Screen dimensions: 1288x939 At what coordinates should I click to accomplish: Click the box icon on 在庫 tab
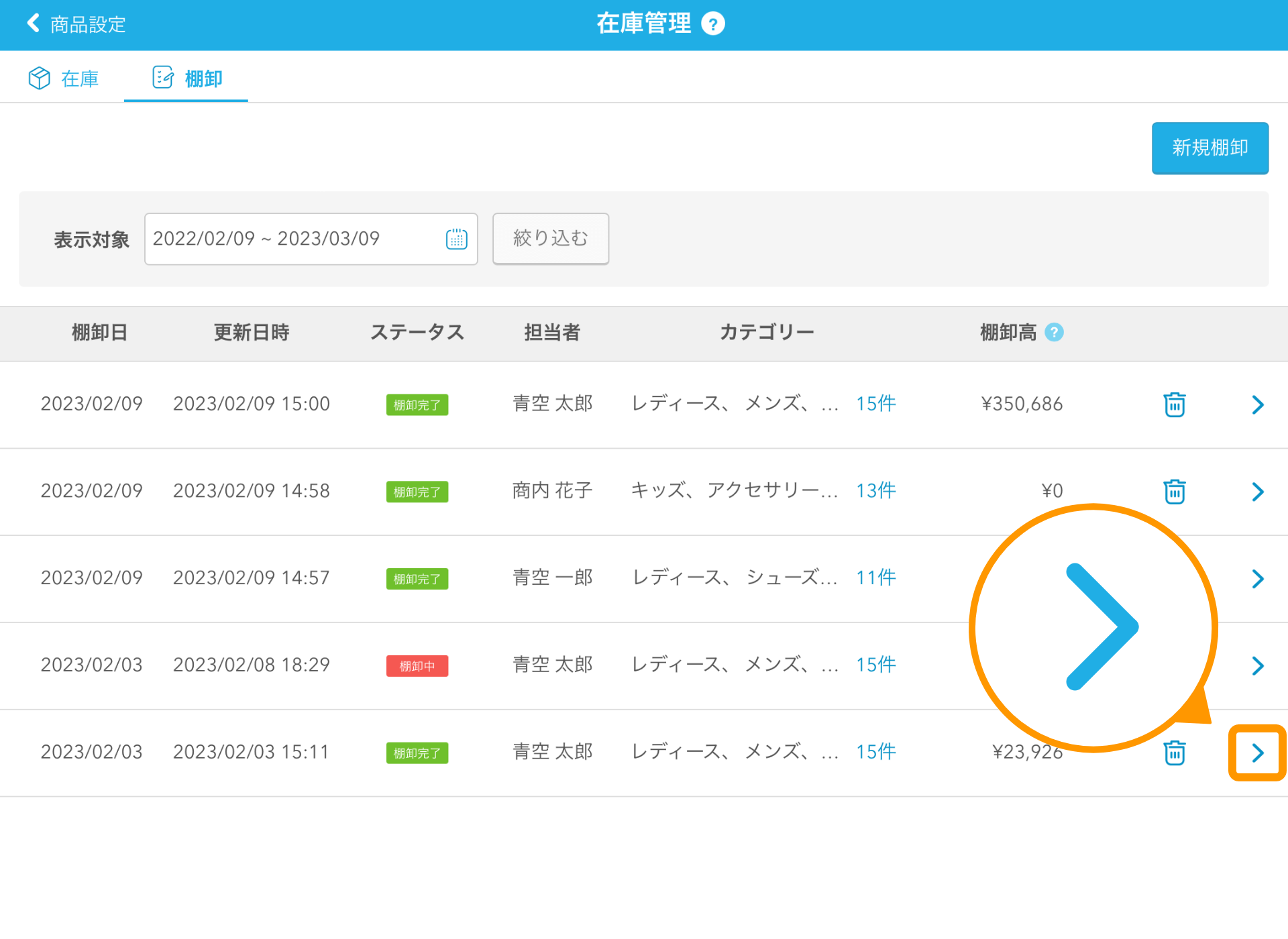(39, 78)
